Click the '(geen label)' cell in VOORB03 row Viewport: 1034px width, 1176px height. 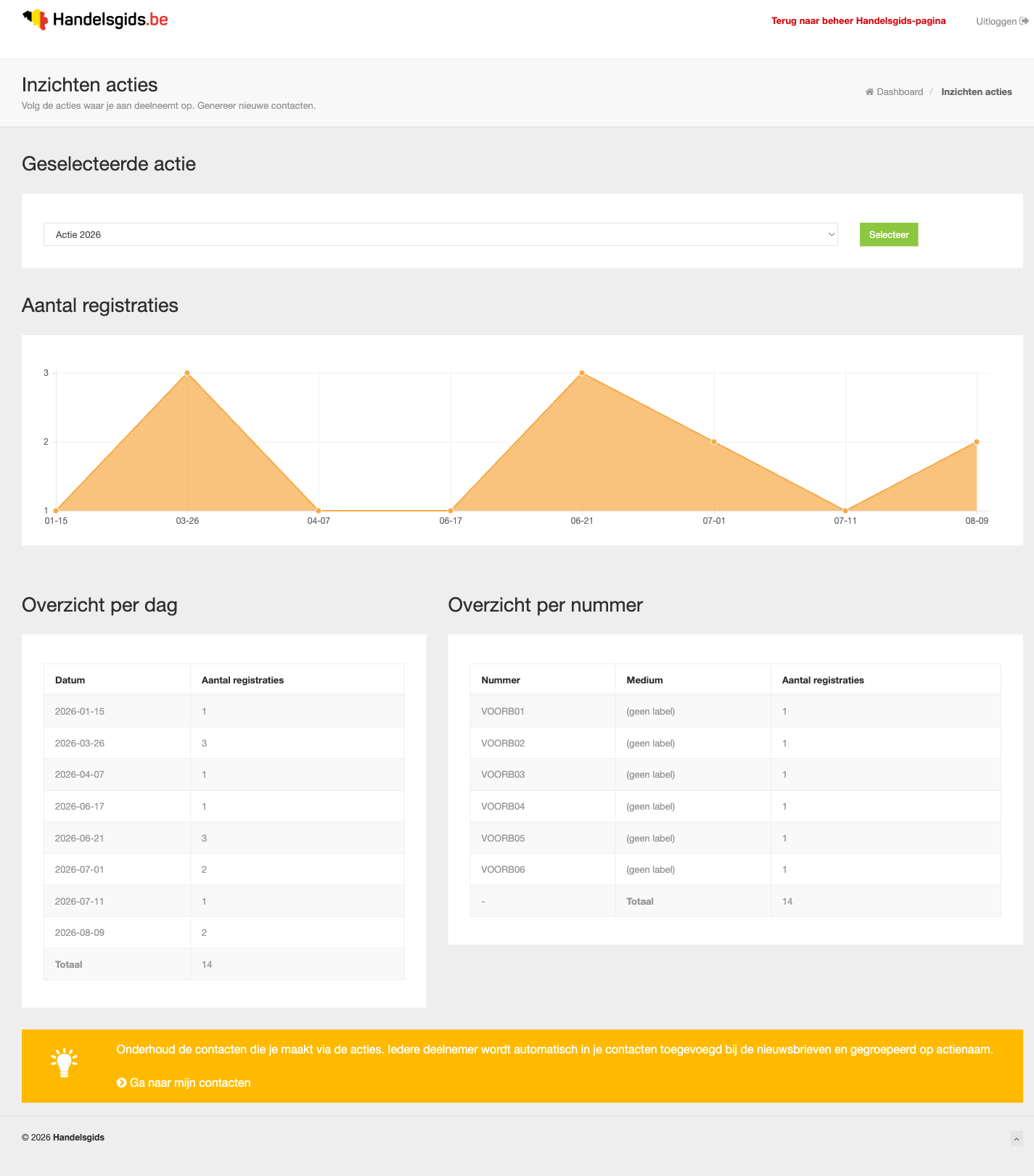point(693,775)
